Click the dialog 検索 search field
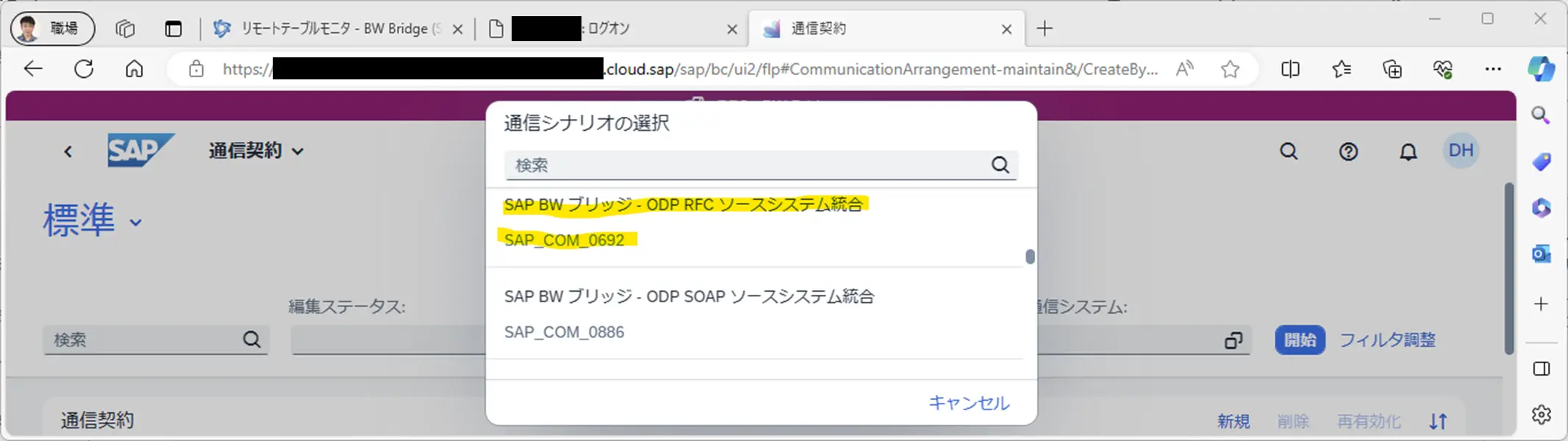 click(x=761, y=165)
